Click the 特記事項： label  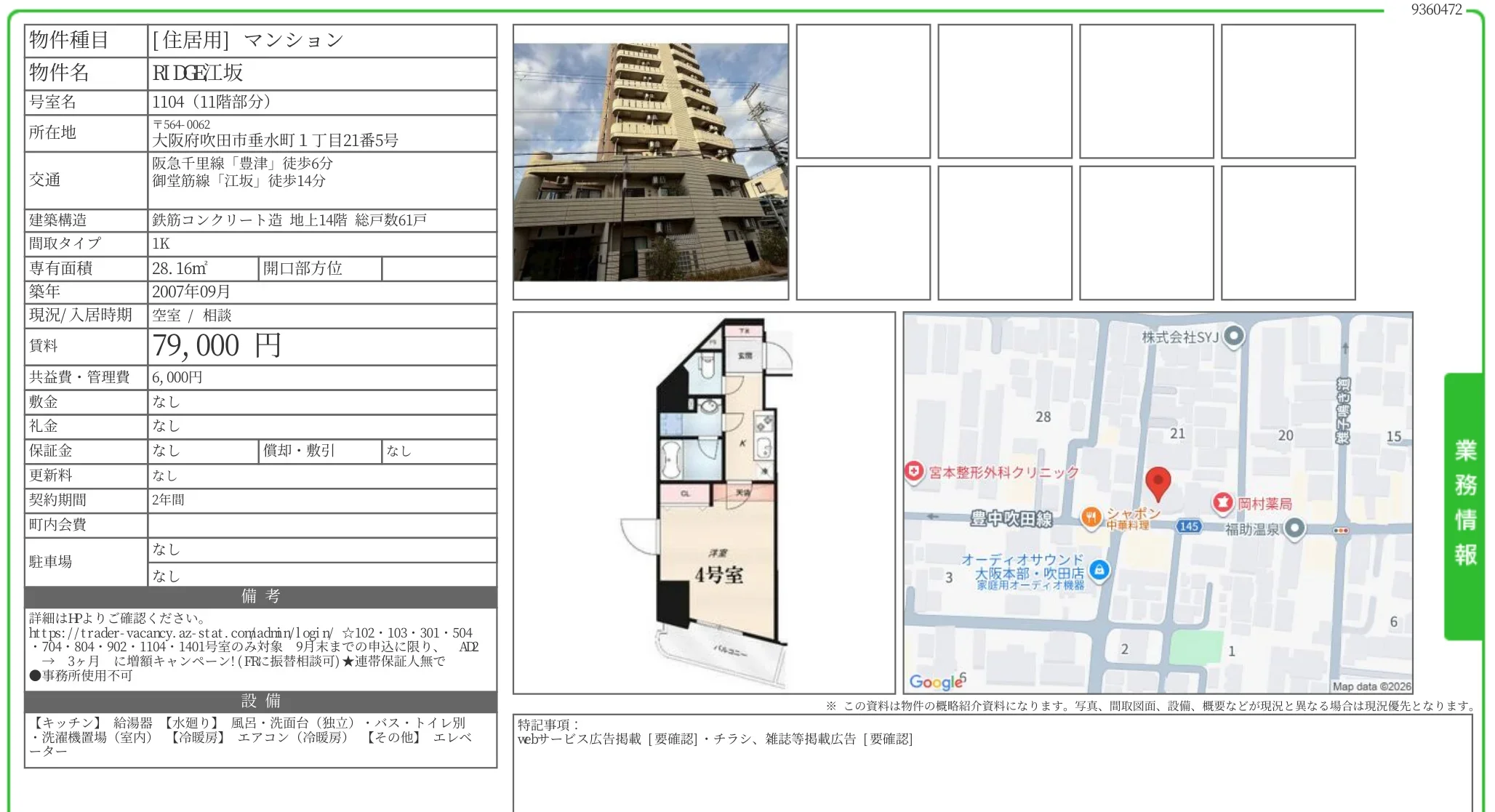[x=548, y=725]
